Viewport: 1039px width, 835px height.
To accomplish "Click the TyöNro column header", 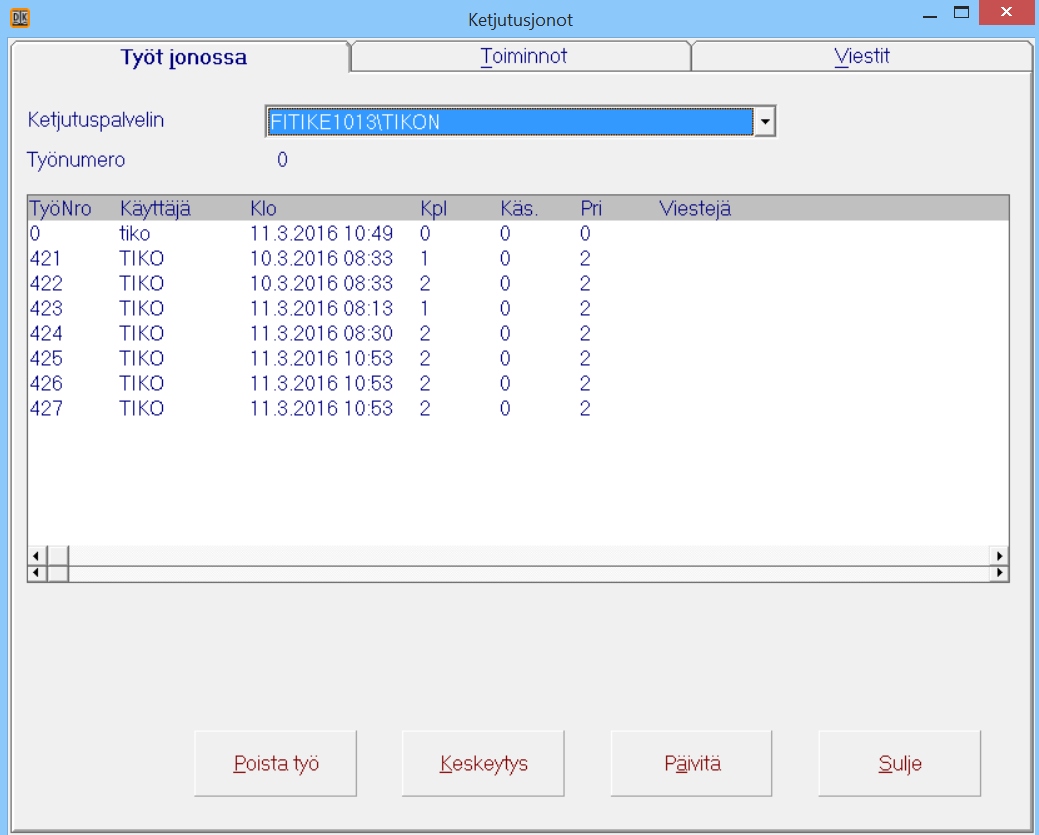I will click(x=60, y=209).
